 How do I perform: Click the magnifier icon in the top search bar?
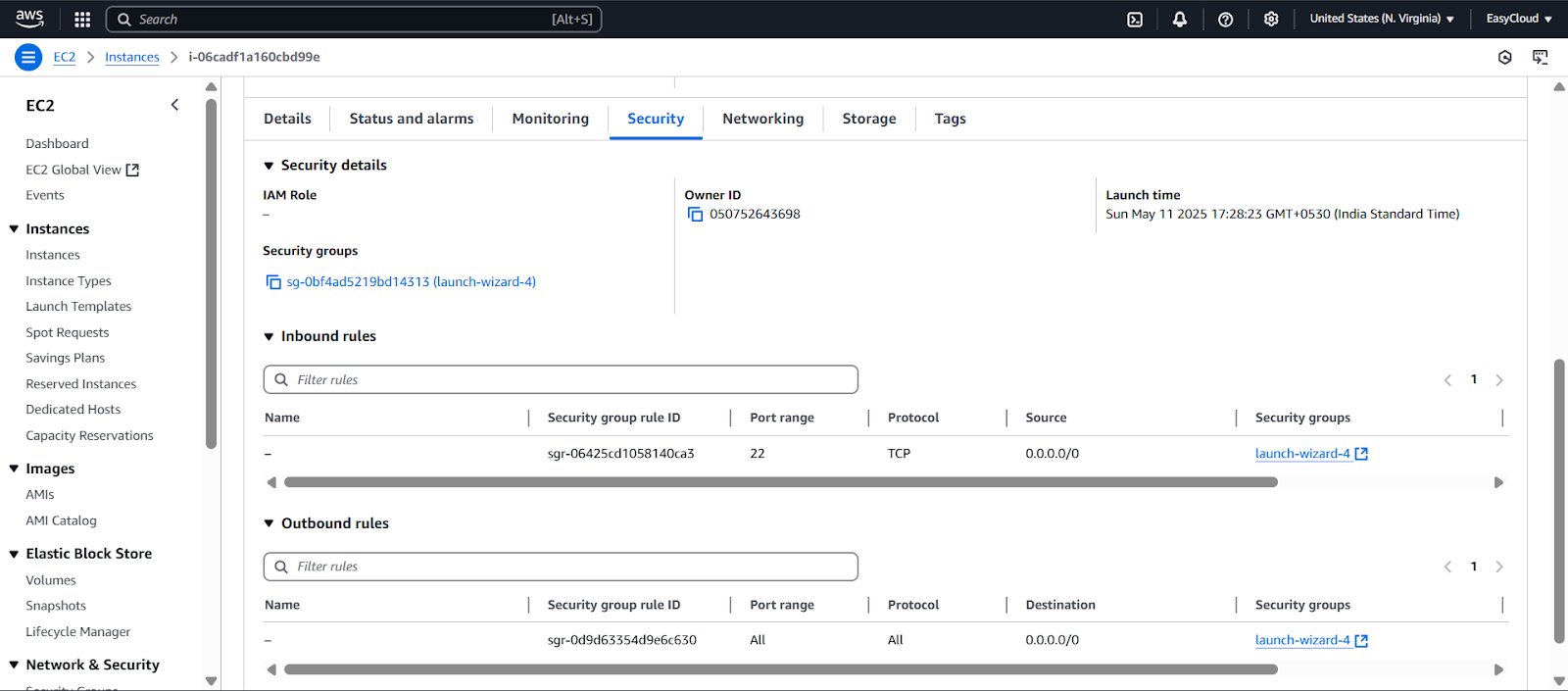(124, 20)
